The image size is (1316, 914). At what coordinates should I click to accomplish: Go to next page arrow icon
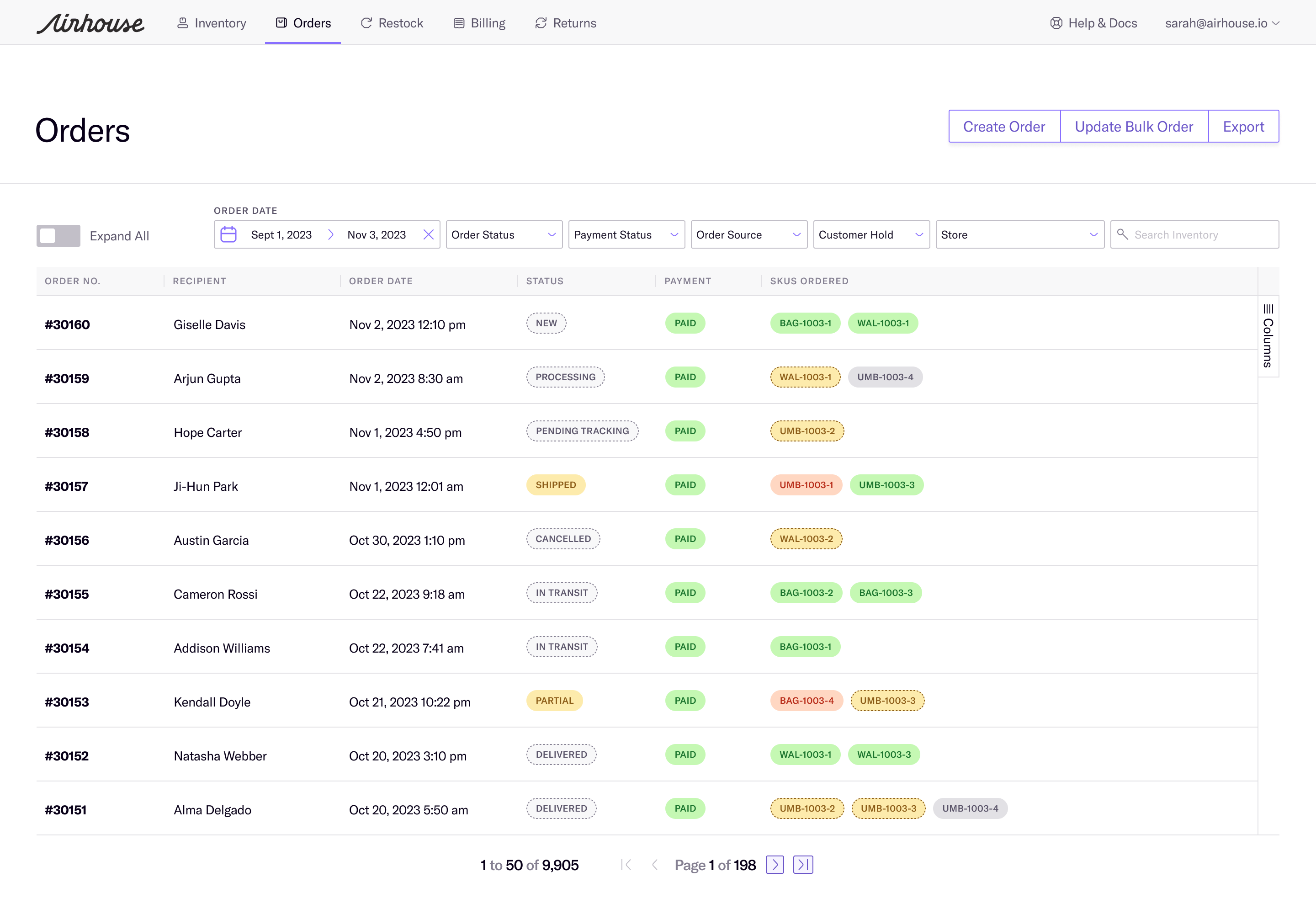point(774,865)
